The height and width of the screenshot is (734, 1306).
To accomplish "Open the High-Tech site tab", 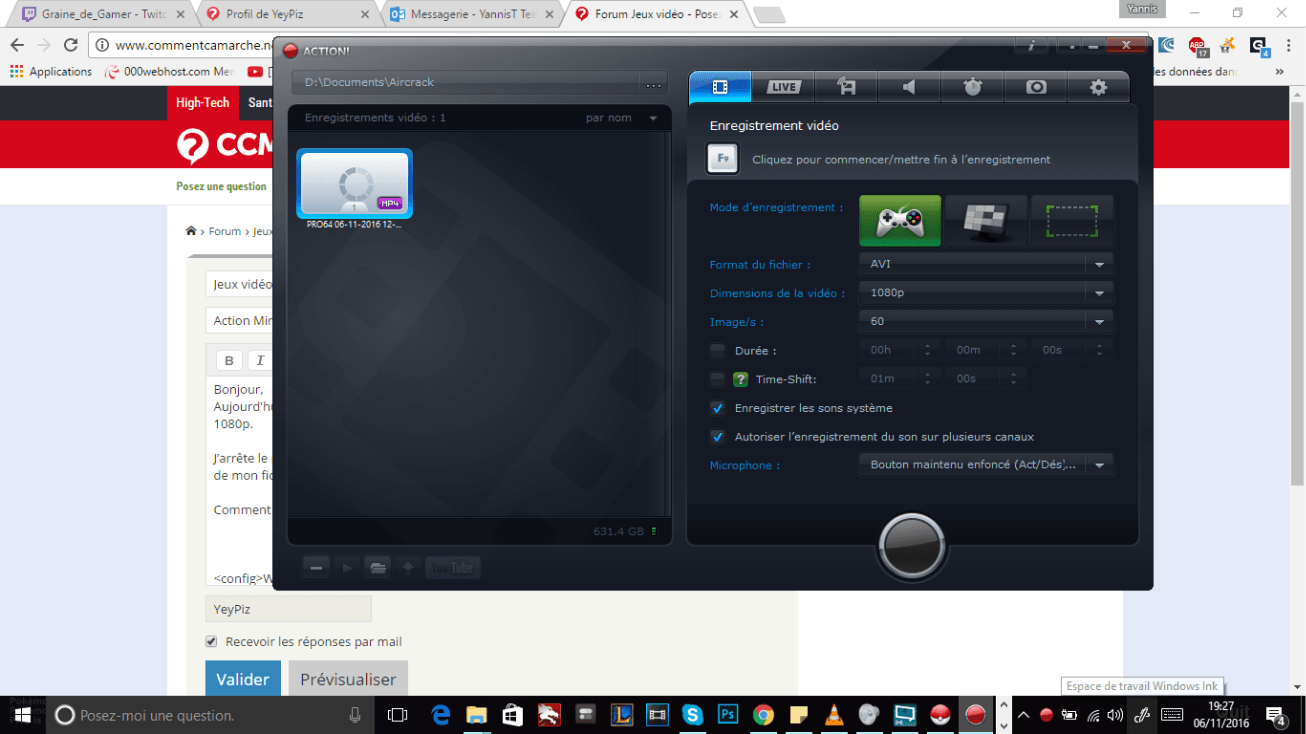I will tap(203, 103).
